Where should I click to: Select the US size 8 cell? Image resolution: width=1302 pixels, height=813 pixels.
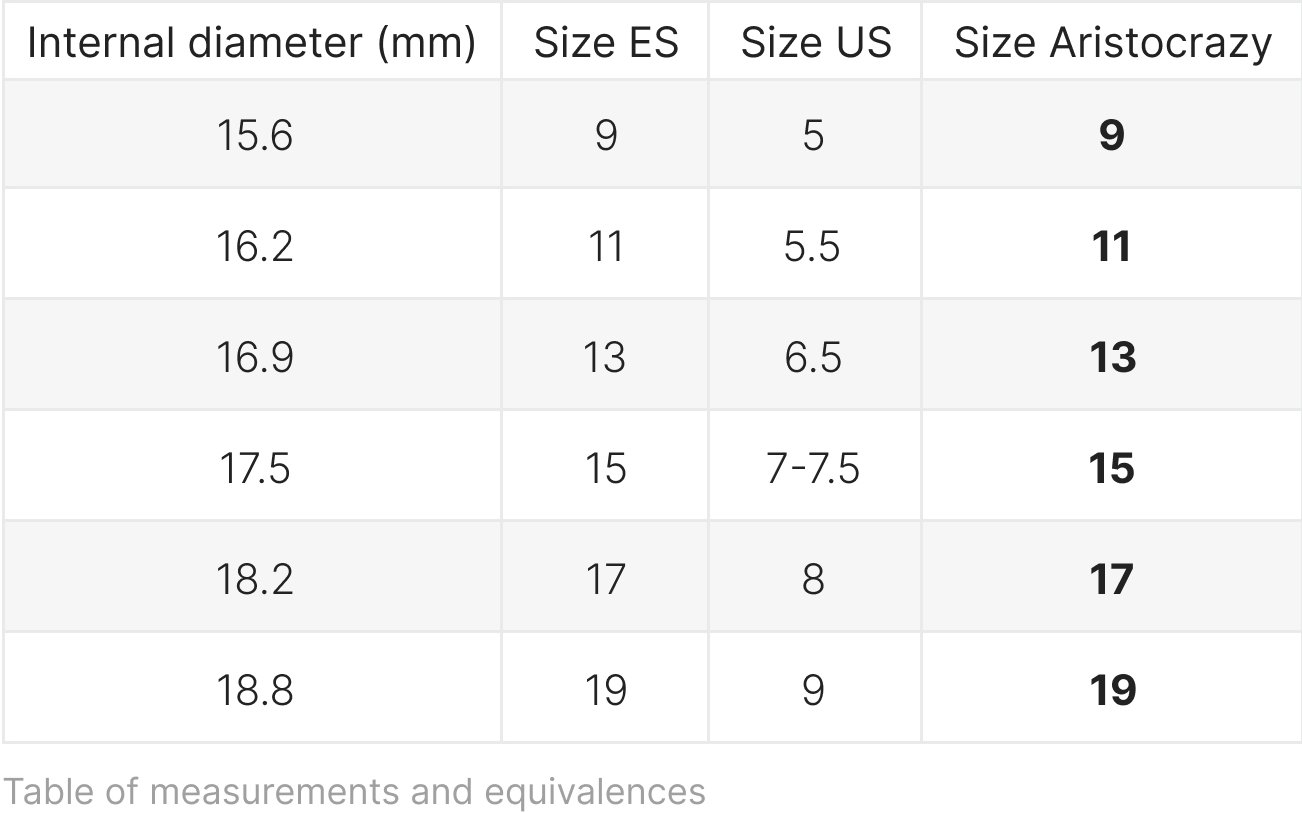[x=815, y=577]
